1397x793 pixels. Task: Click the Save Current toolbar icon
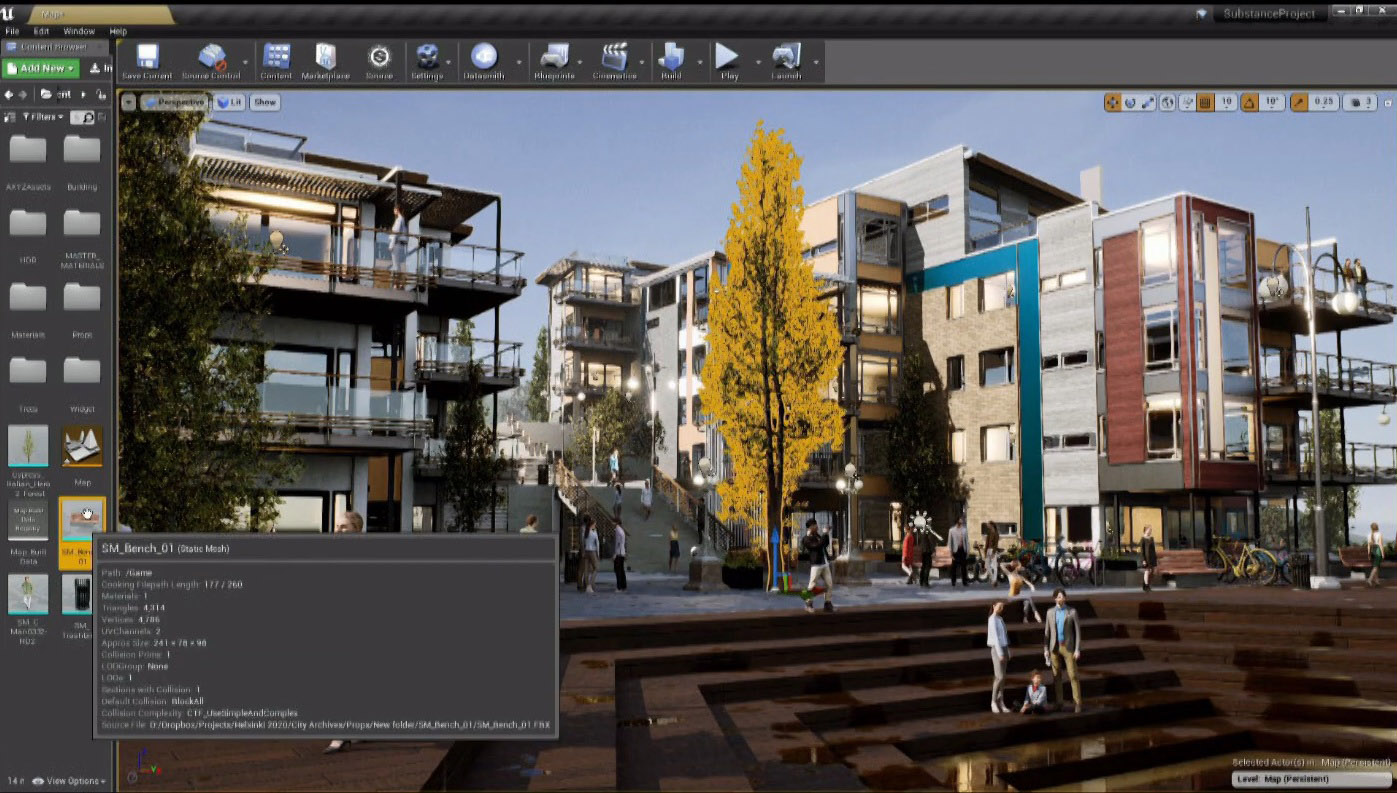[x=147, y=58]
